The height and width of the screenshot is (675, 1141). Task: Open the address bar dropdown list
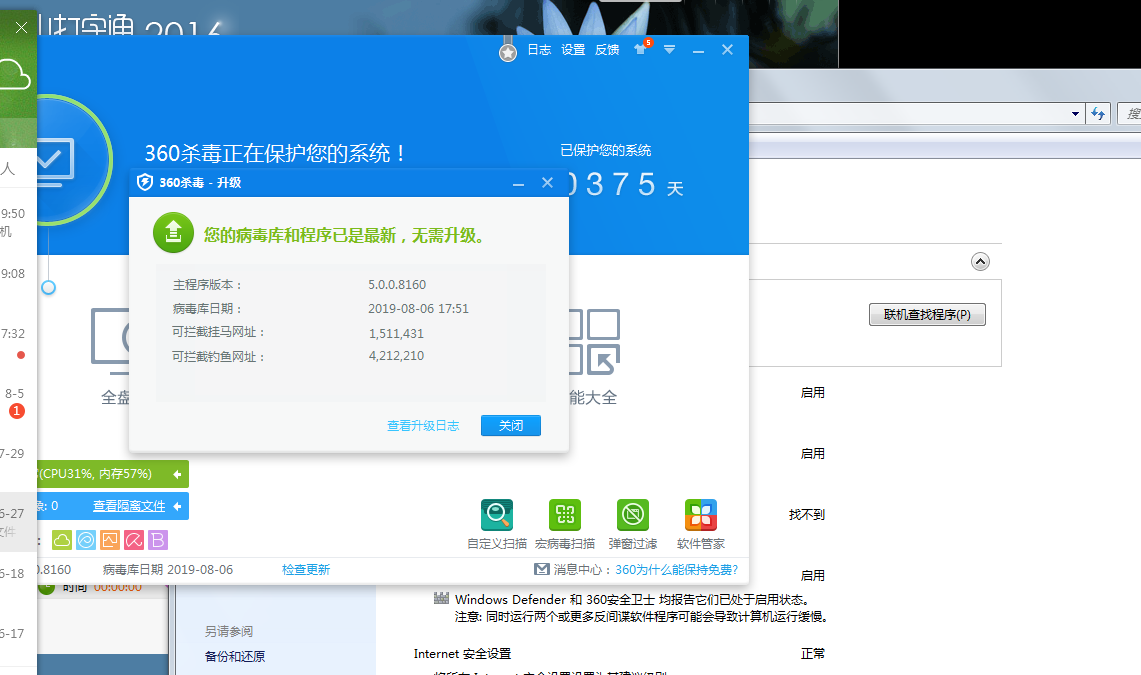[x=1074, y=113]
